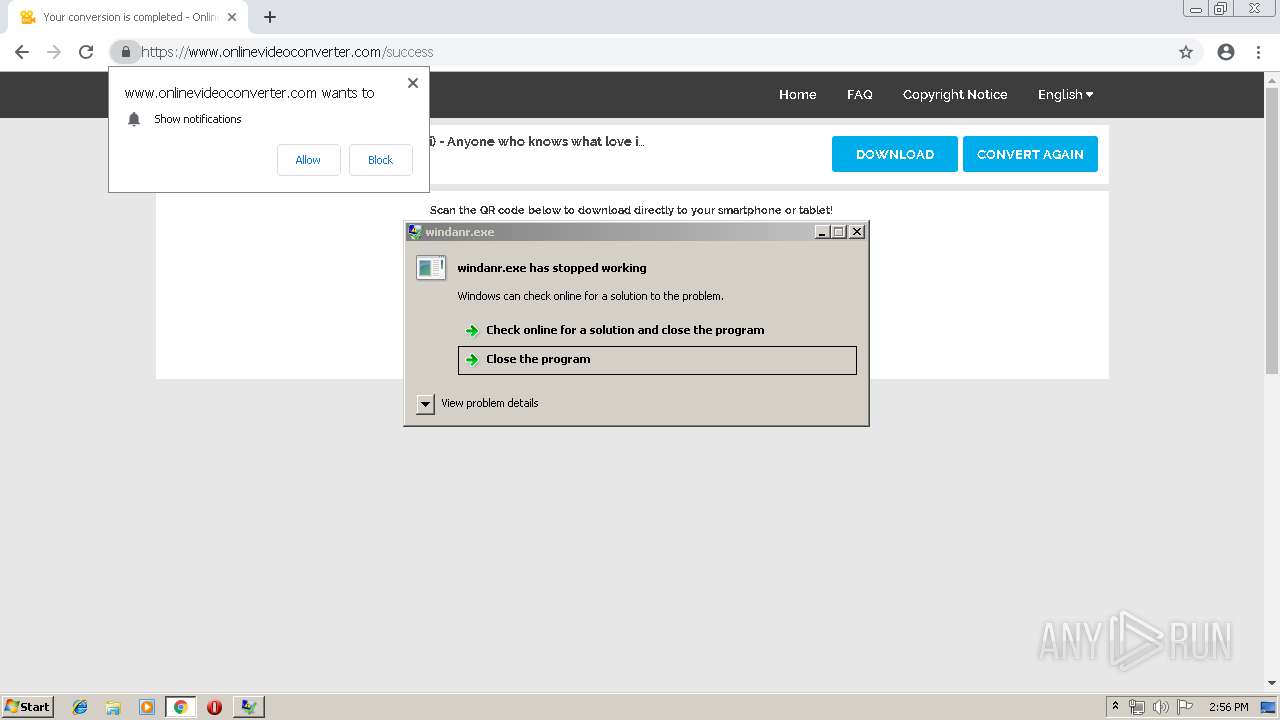Image resolution: width=1280 pixels, height=720 pixels.
Task: Show hidden tray icons arrow
Action: pyautogui.click(x=1115, y=706)
